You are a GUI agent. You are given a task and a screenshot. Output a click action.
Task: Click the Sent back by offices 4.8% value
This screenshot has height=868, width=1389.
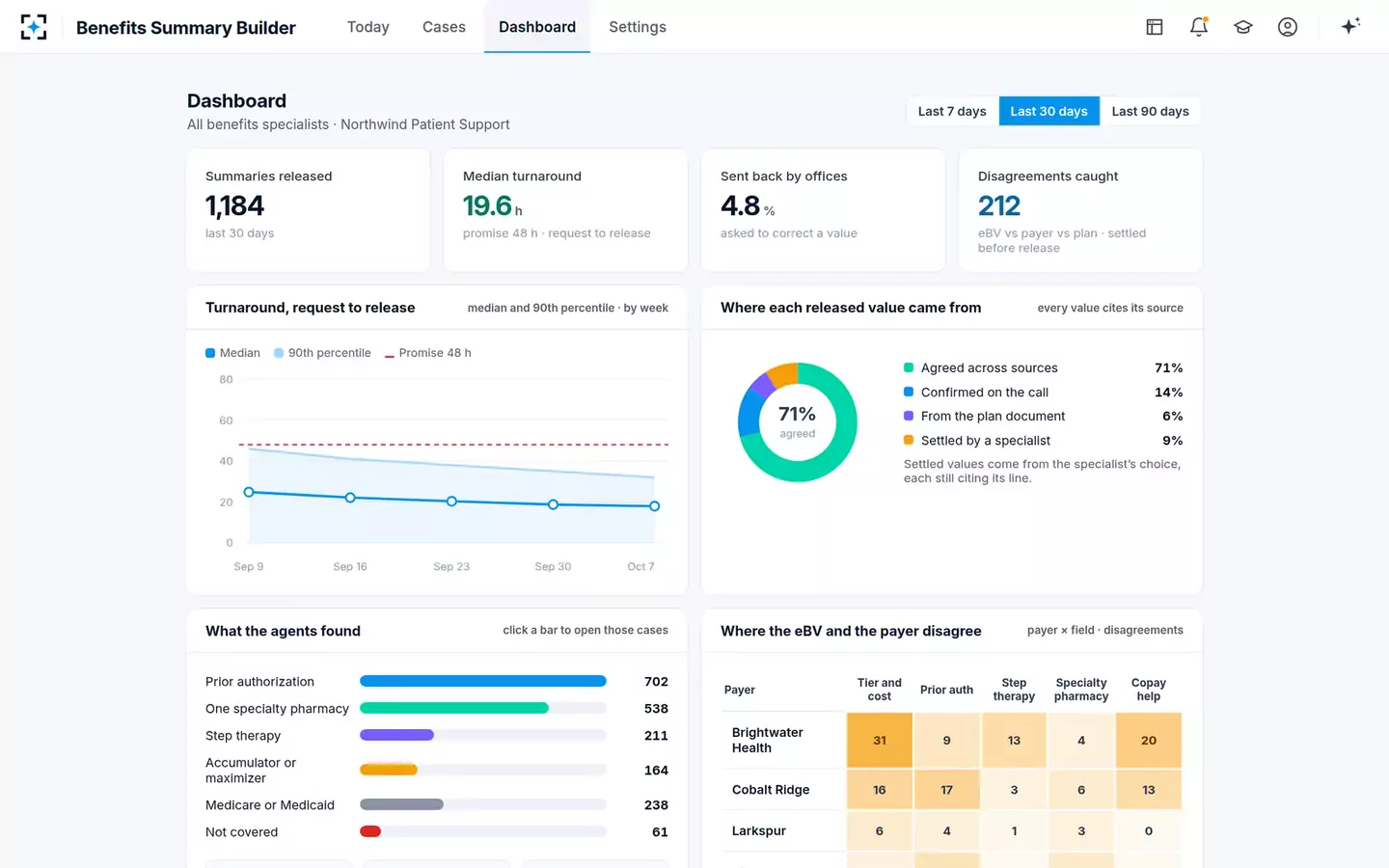click(x=748, y=205)
